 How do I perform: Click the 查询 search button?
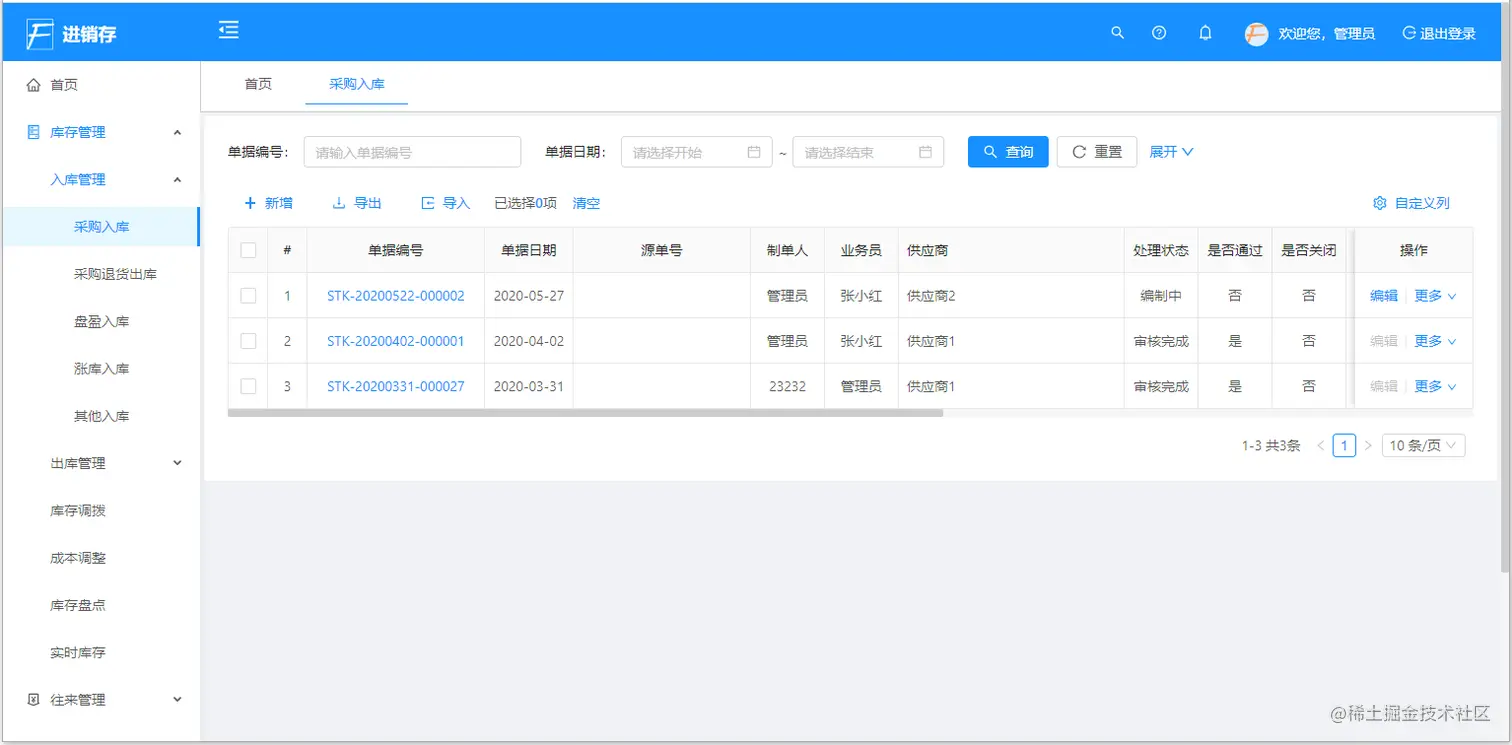pyautogui.click(x=1008, y=152)
